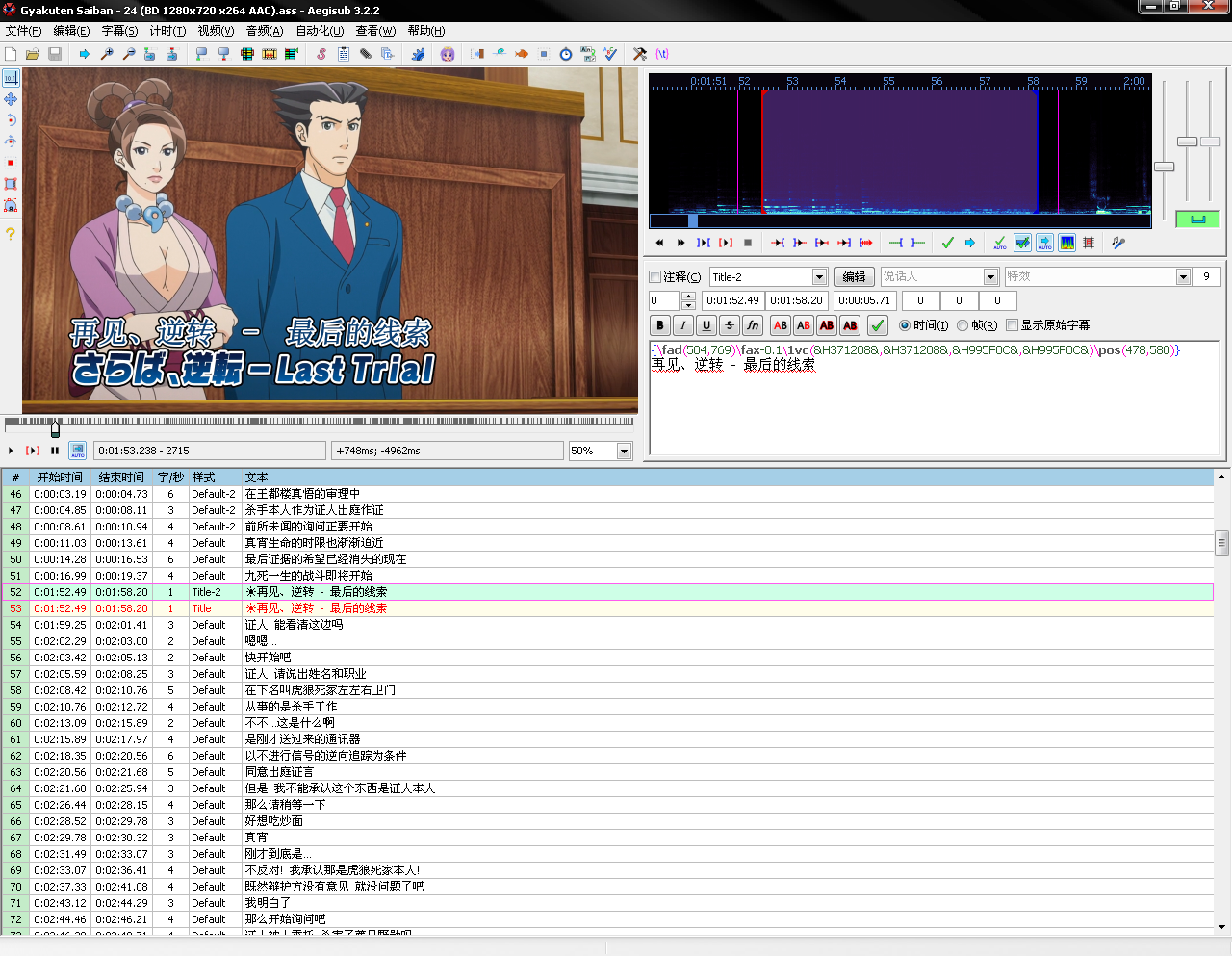1232x956 pixels.
Task: Enable 显示原始字幕 checkbox
Action: point(1012,325)
